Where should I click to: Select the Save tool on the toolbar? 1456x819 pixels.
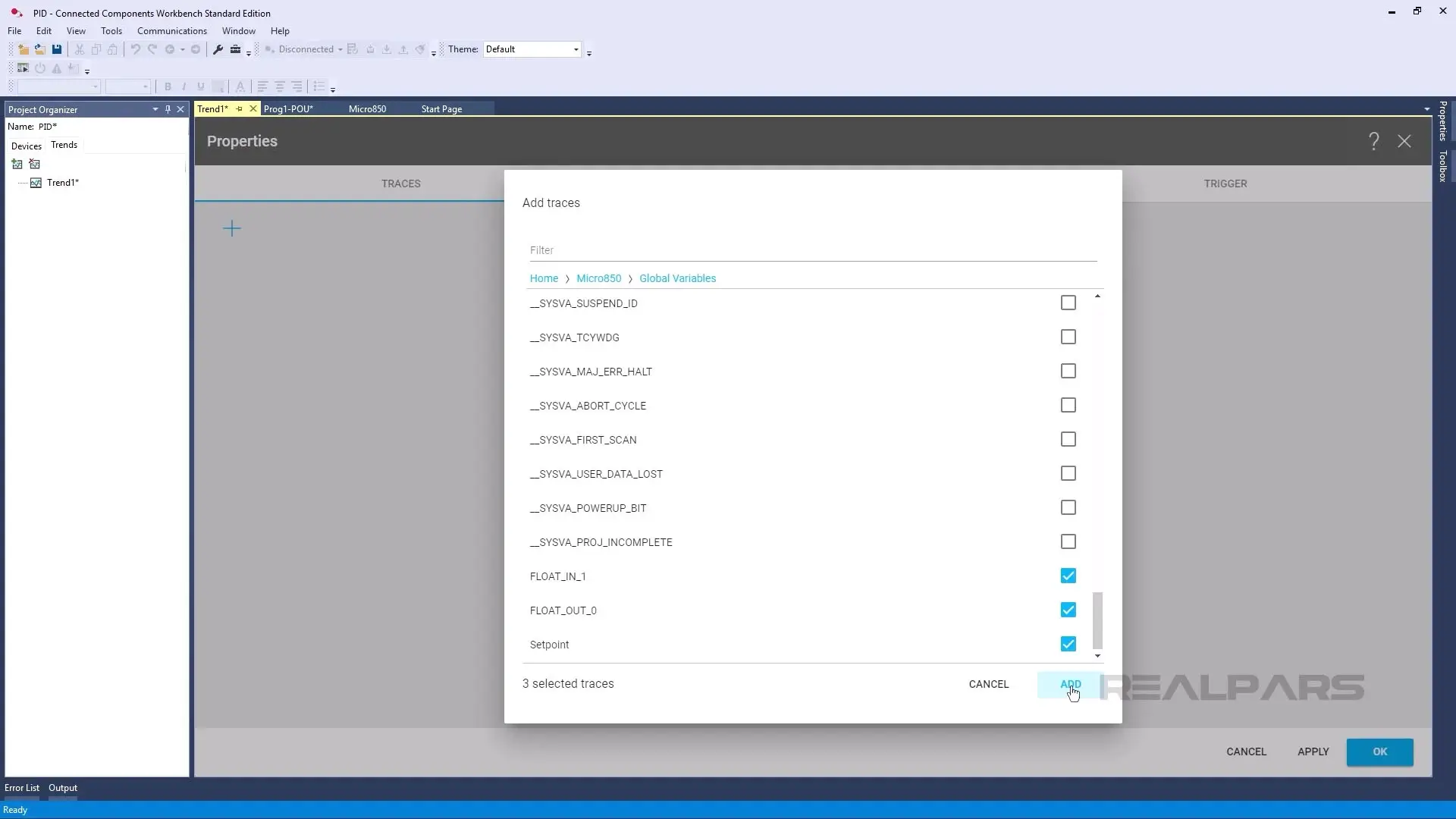click(x=57, y=49)
